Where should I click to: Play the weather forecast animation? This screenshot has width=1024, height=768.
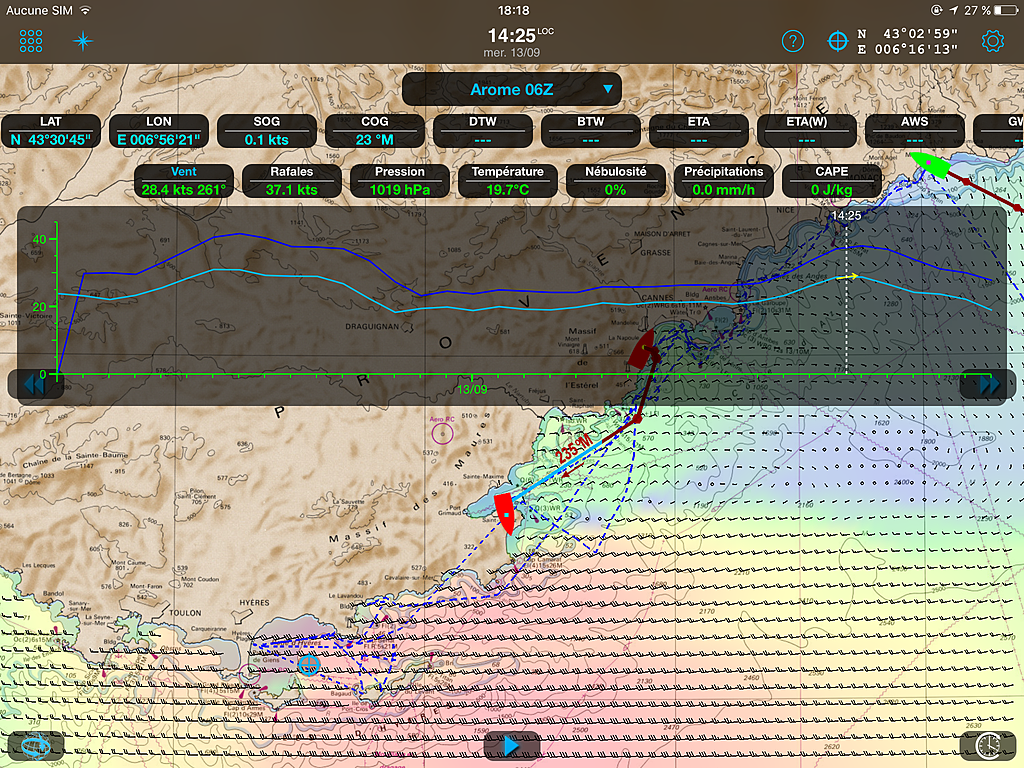tap(511, 745)
